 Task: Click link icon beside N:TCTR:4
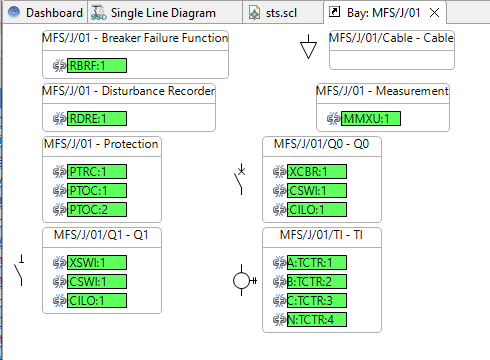pyautogui.click(x=280, y=319)
